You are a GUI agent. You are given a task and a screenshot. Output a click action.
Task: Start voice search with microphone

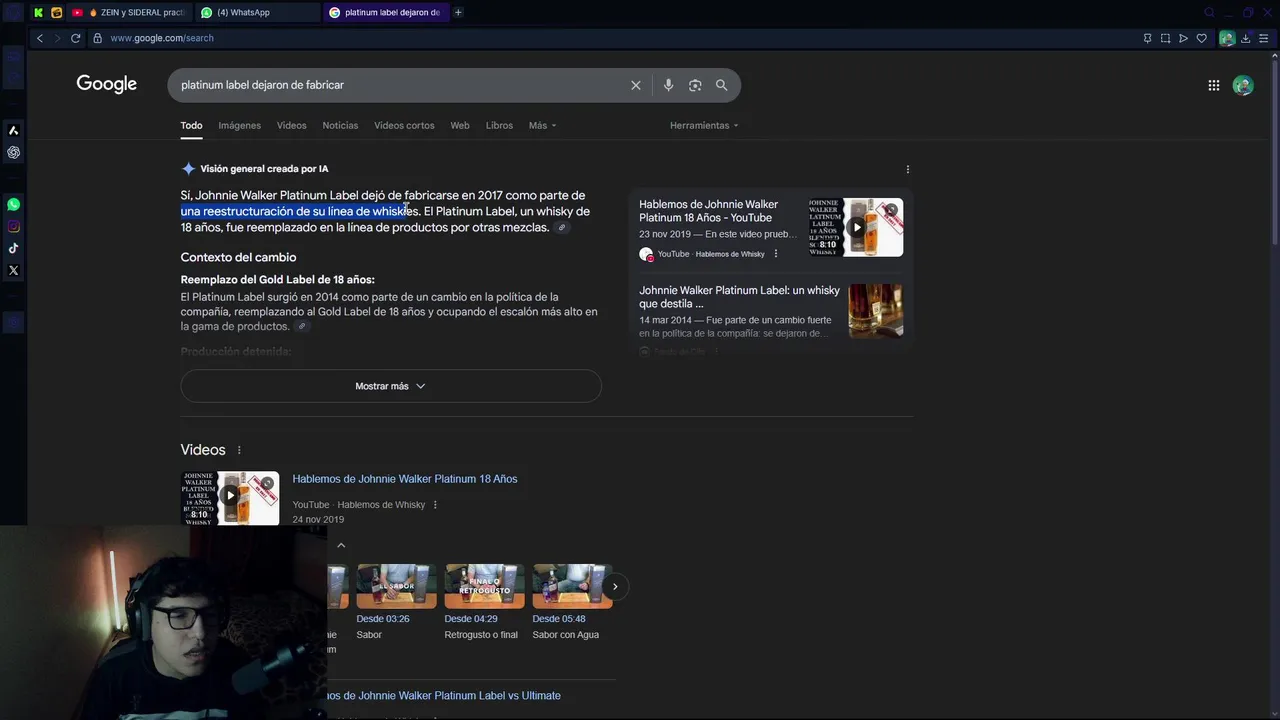tap(668, 85)
